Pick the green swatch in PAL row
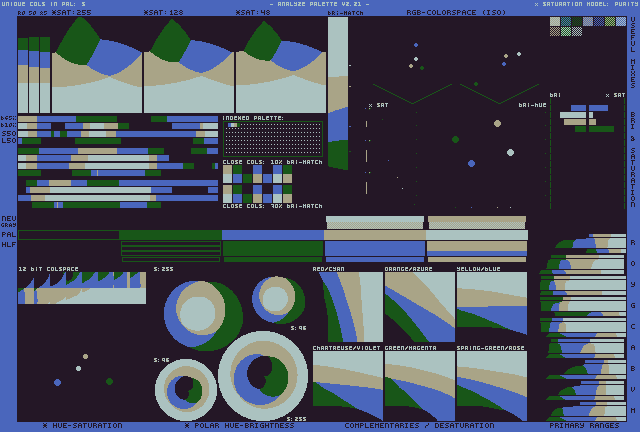Image resolution: width=640 pixels, height=432 pixels. (x=171, y=235)
